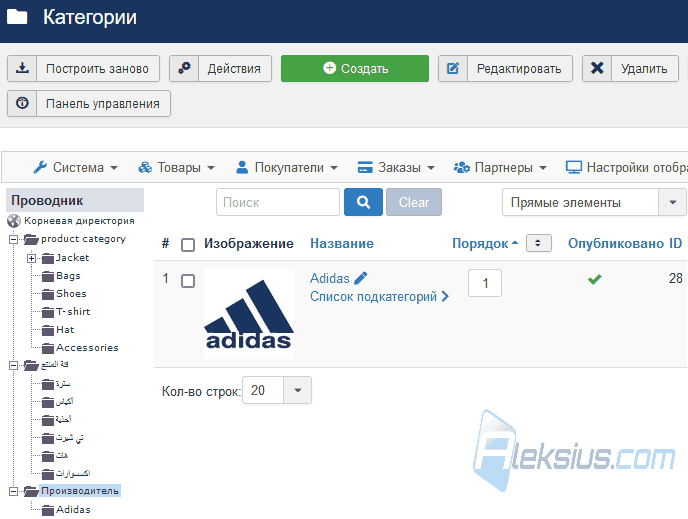Sort by the ID column header
688x519 pixels.
(675, 243)
